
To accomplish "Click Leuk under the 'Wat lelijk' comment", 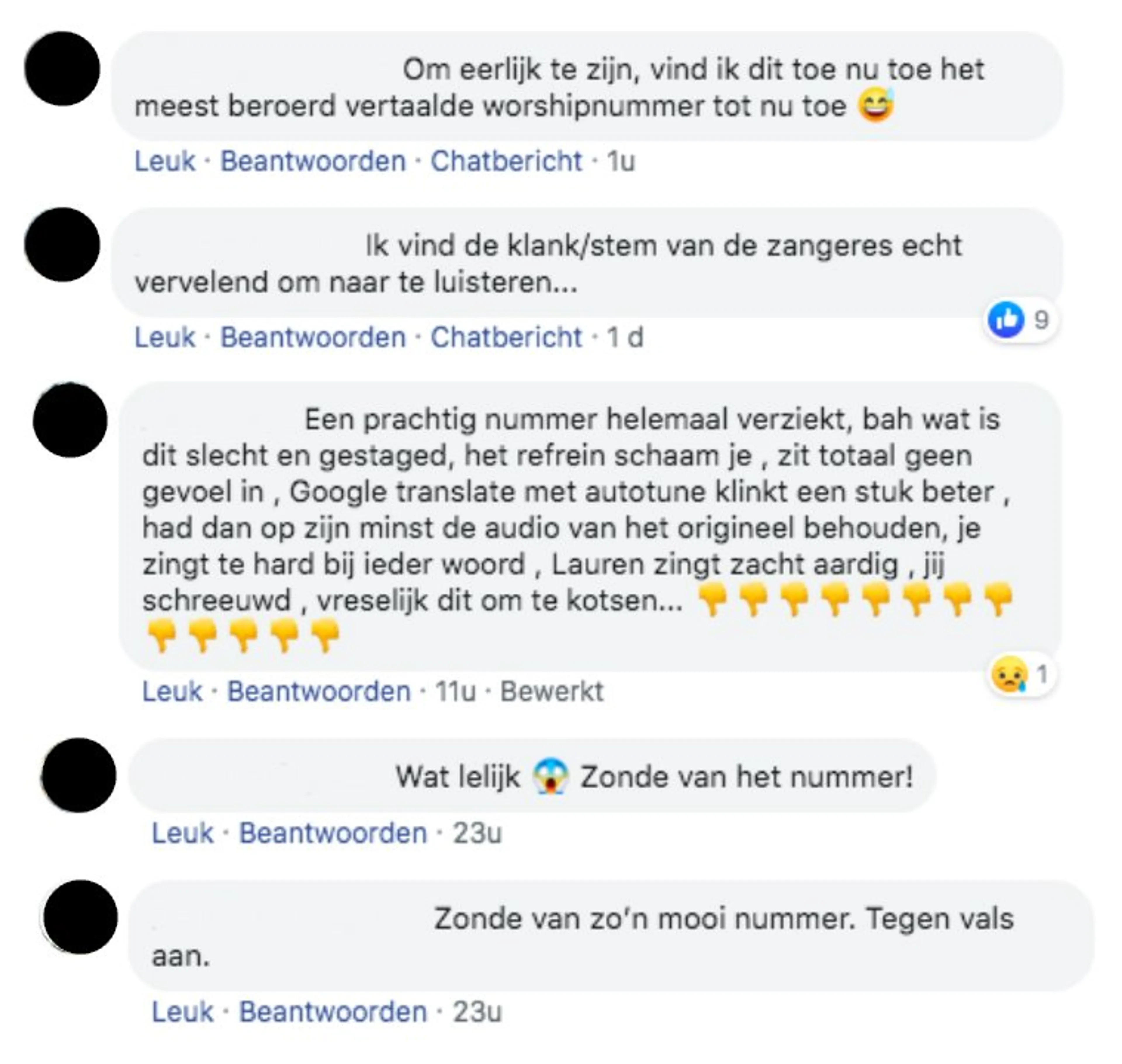I will click(183, 833).
